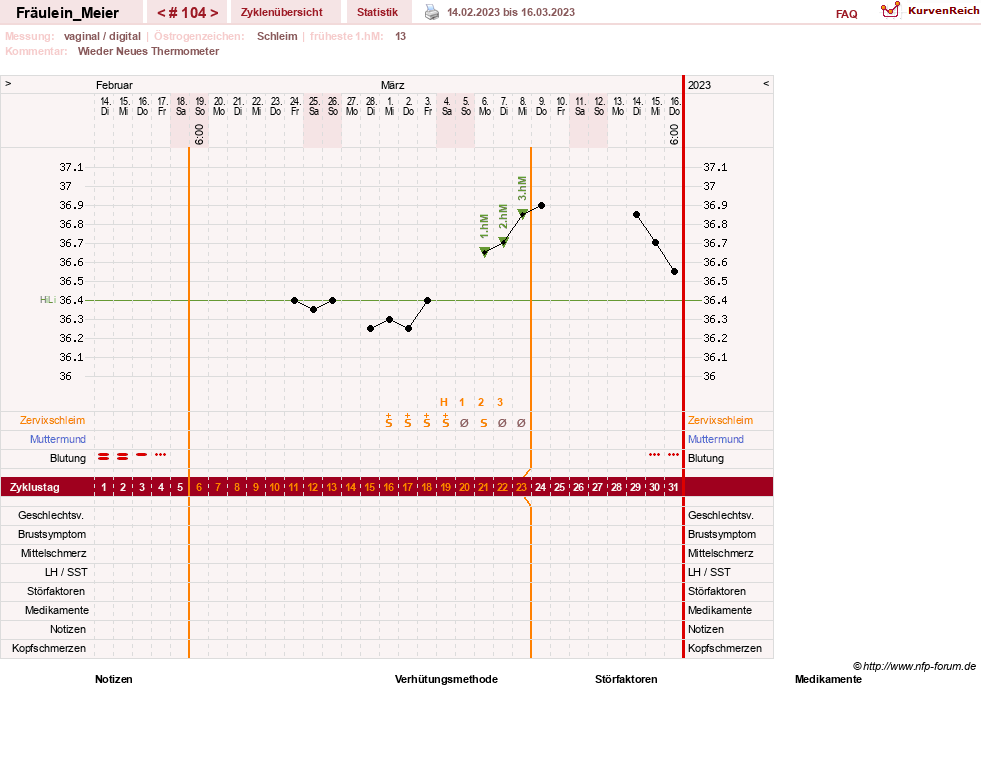Screen dimensions: 981x778
Task: Click the temperature point on 14. Di
Action: click(636, 215)
